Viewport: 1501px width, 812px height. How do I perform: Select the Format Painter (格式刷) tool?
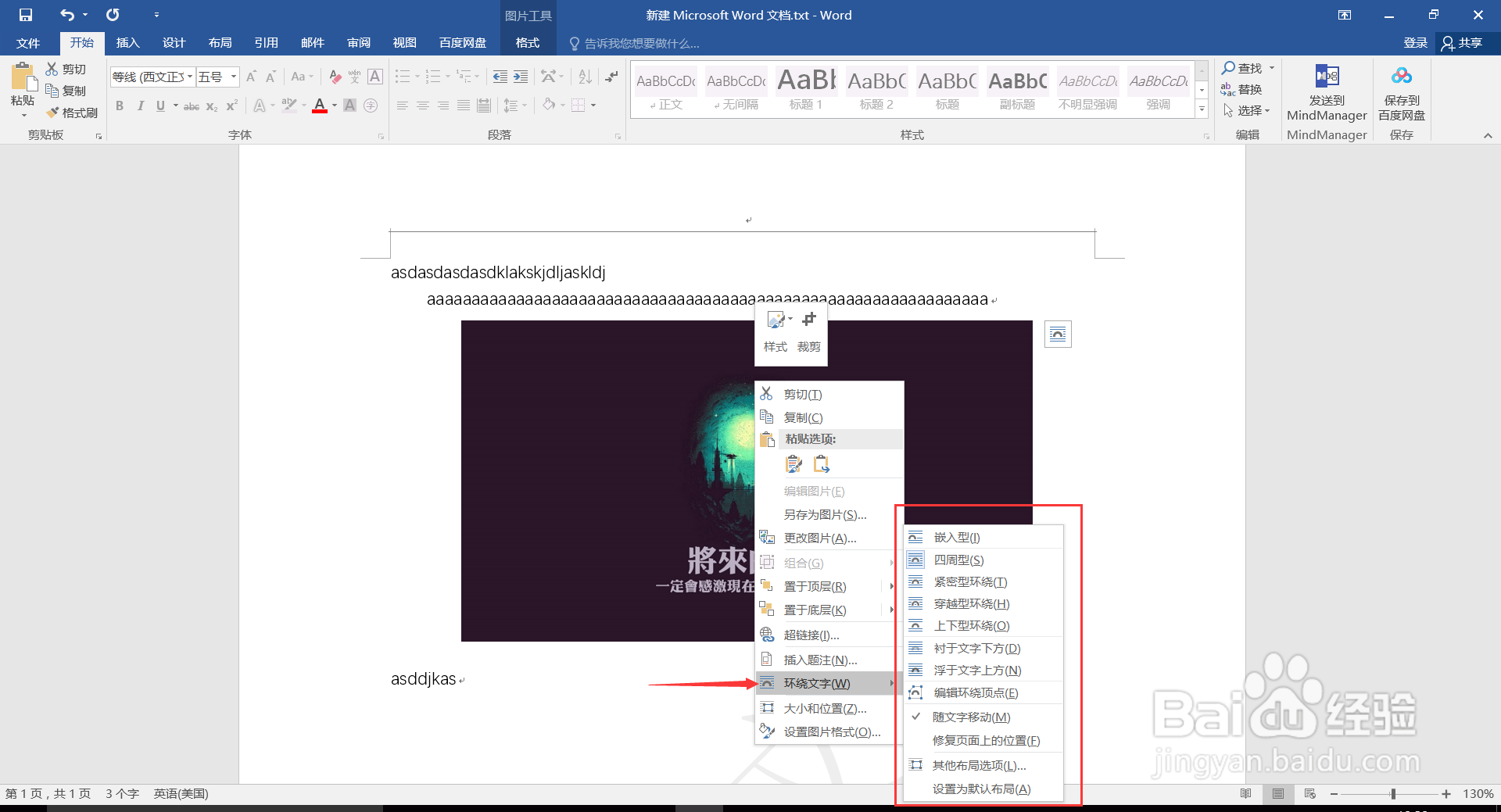point(77,112)
